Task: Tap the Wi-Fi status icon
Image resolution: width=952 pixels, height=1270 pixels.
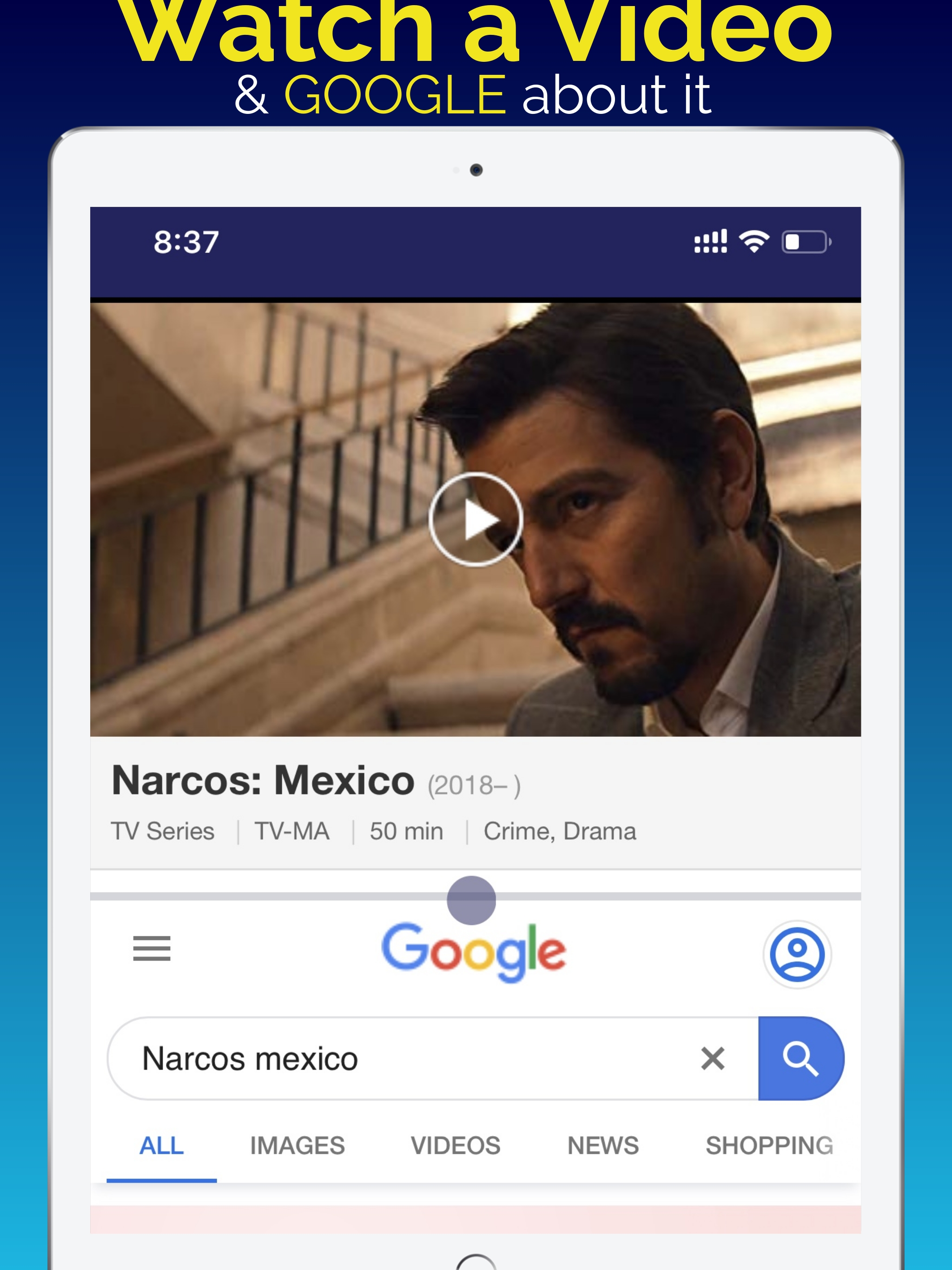Action: (754, 241)
